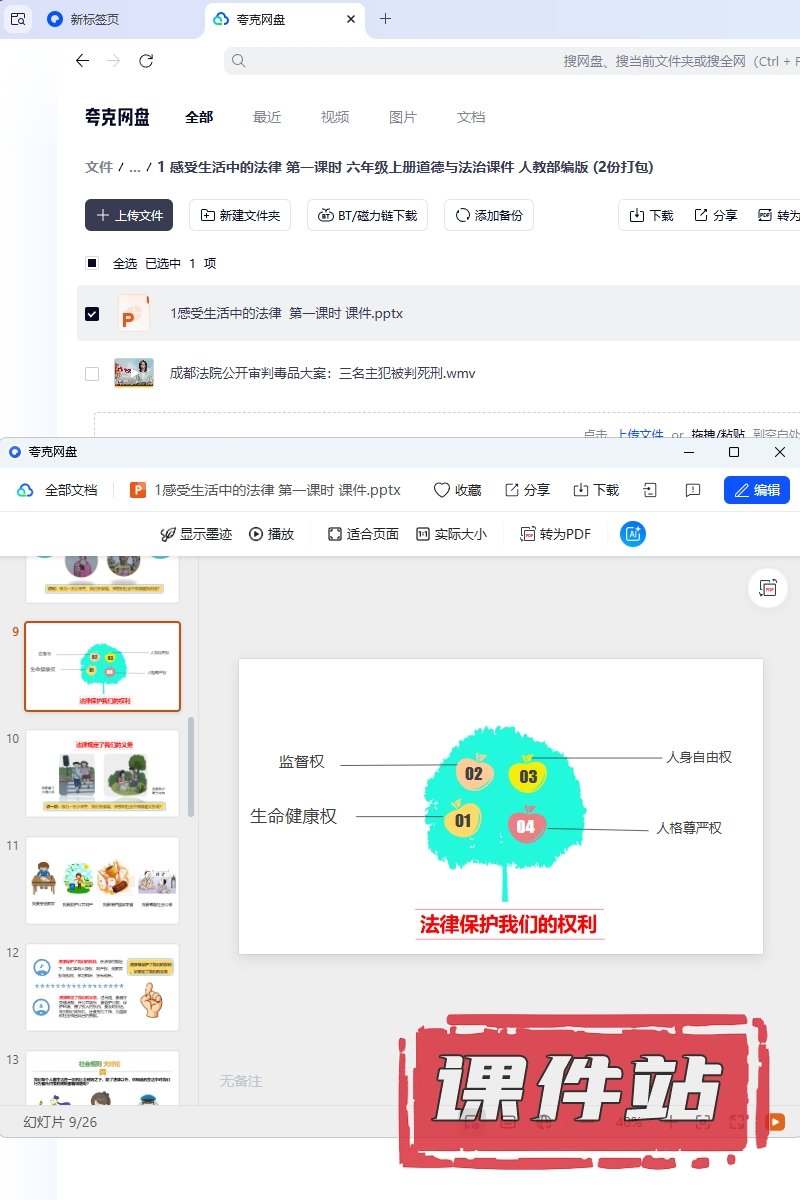This screenshot has height=1200, width=800.
Task: Select slide 10 thumbnail
Action: (102, 774)
